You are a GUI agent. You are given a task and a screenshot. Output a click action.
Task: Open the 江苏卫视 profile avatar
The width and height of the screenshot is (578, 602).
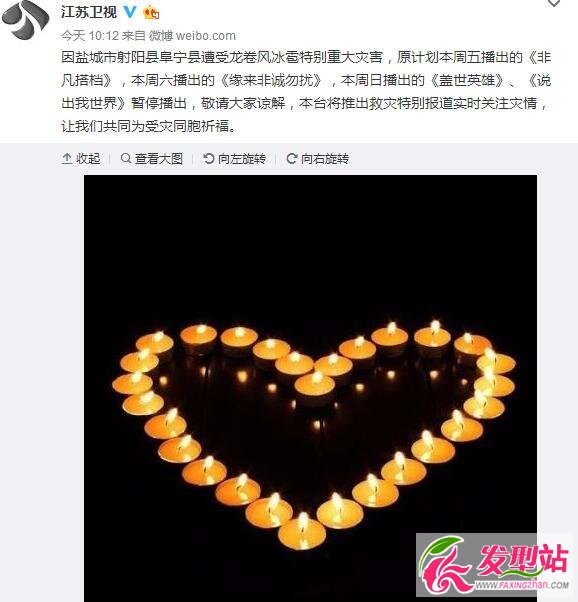pos(25,18)
